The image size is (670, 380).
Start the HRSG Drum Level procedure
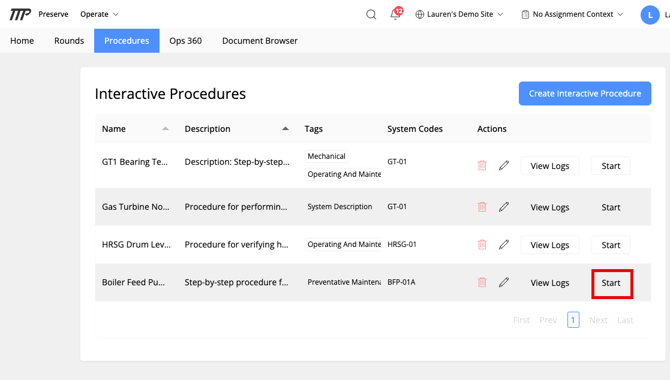(x=611, y=245)
